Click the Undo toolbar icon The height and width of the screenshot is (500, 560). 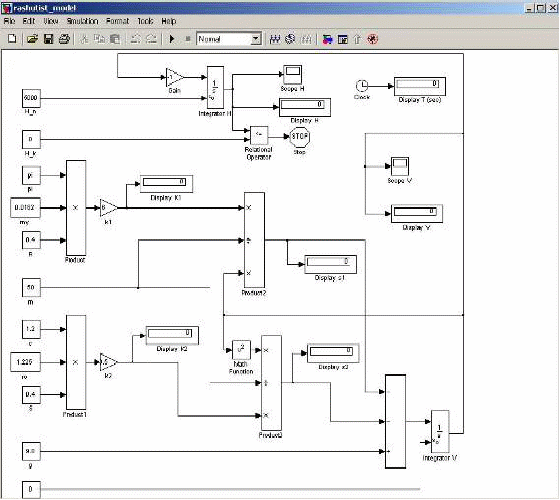(135, 39)
